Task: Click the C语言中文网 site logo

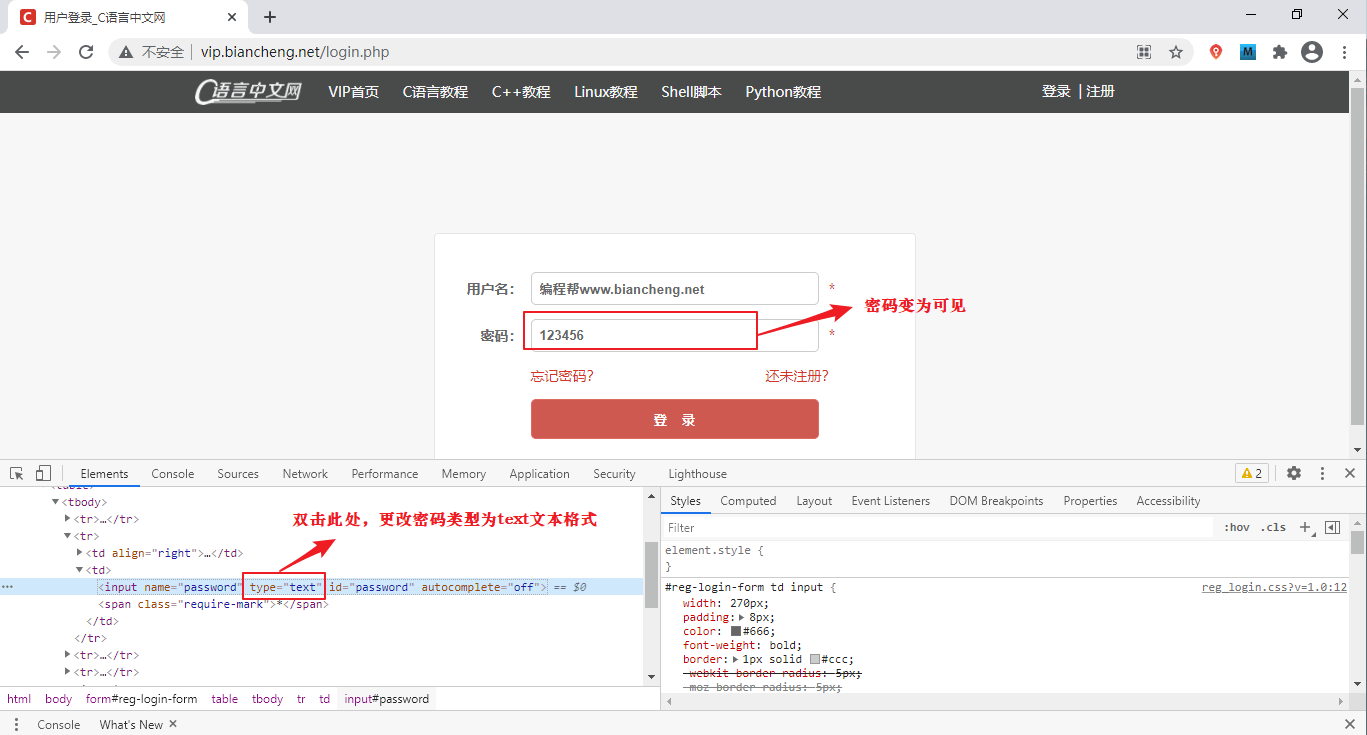Action: point(248,91)
